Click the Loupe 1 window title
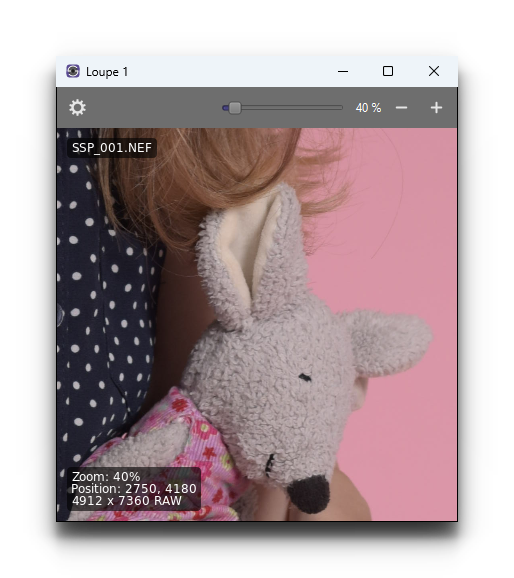The image size is (514, 578). coord(107,72)
